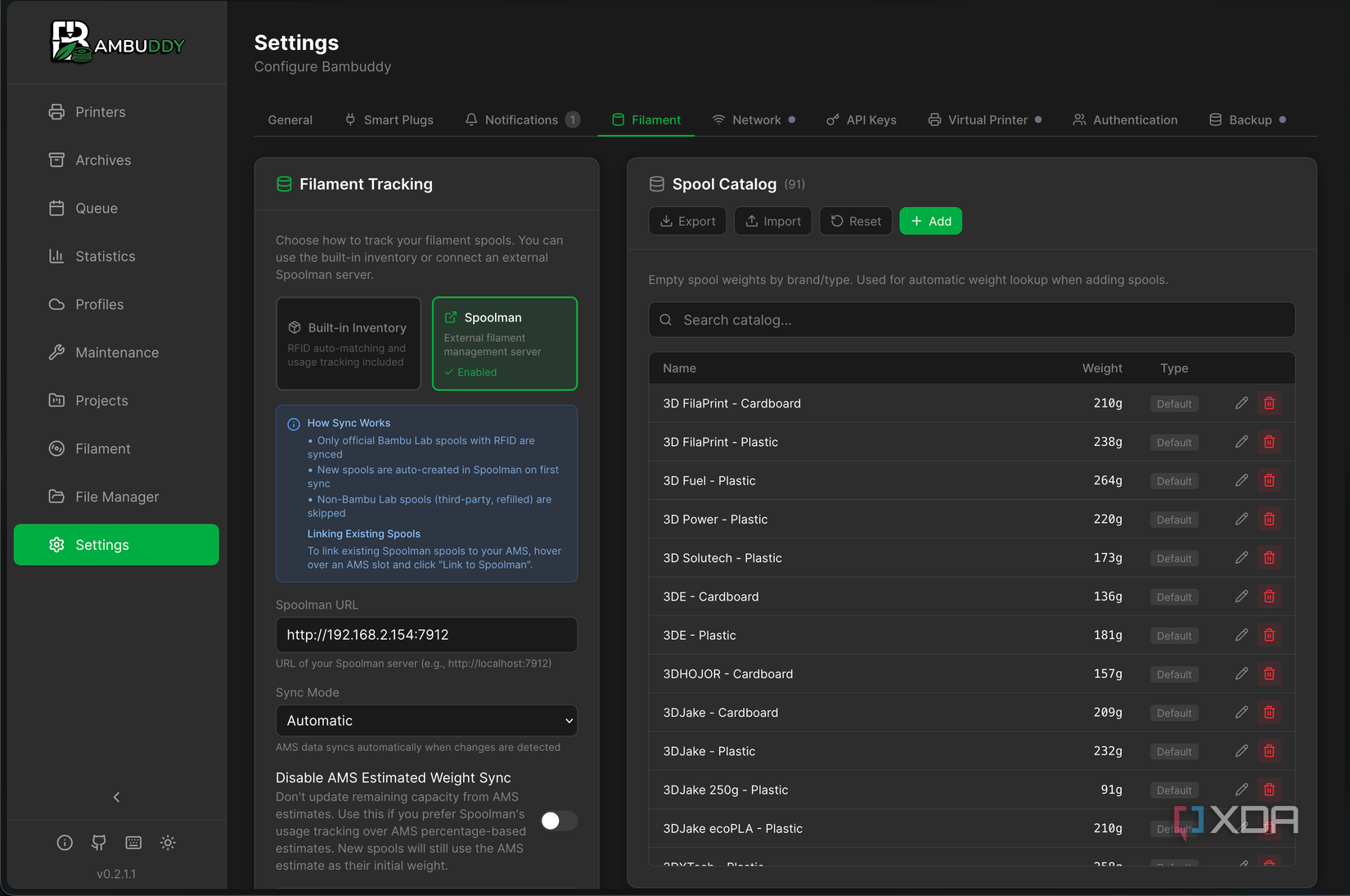1350x896 pixels.
Task: Open Statistics from the sidebar
Action: [105, 257]
